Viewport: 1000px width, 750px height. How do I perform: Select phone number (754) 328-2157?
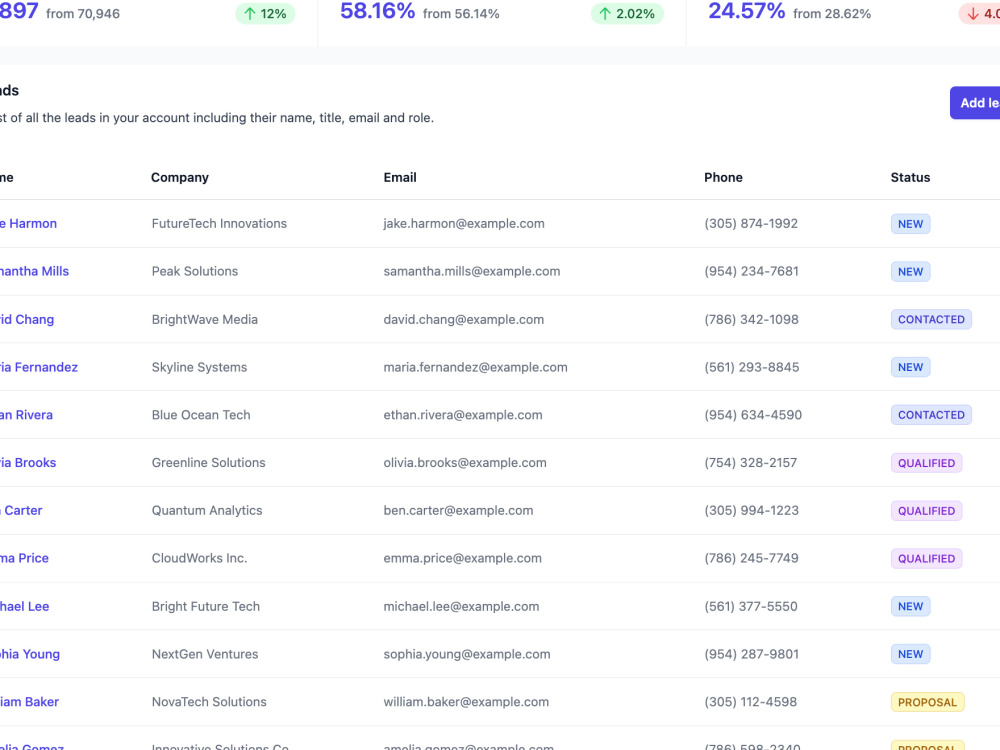[x=751, y=462]
